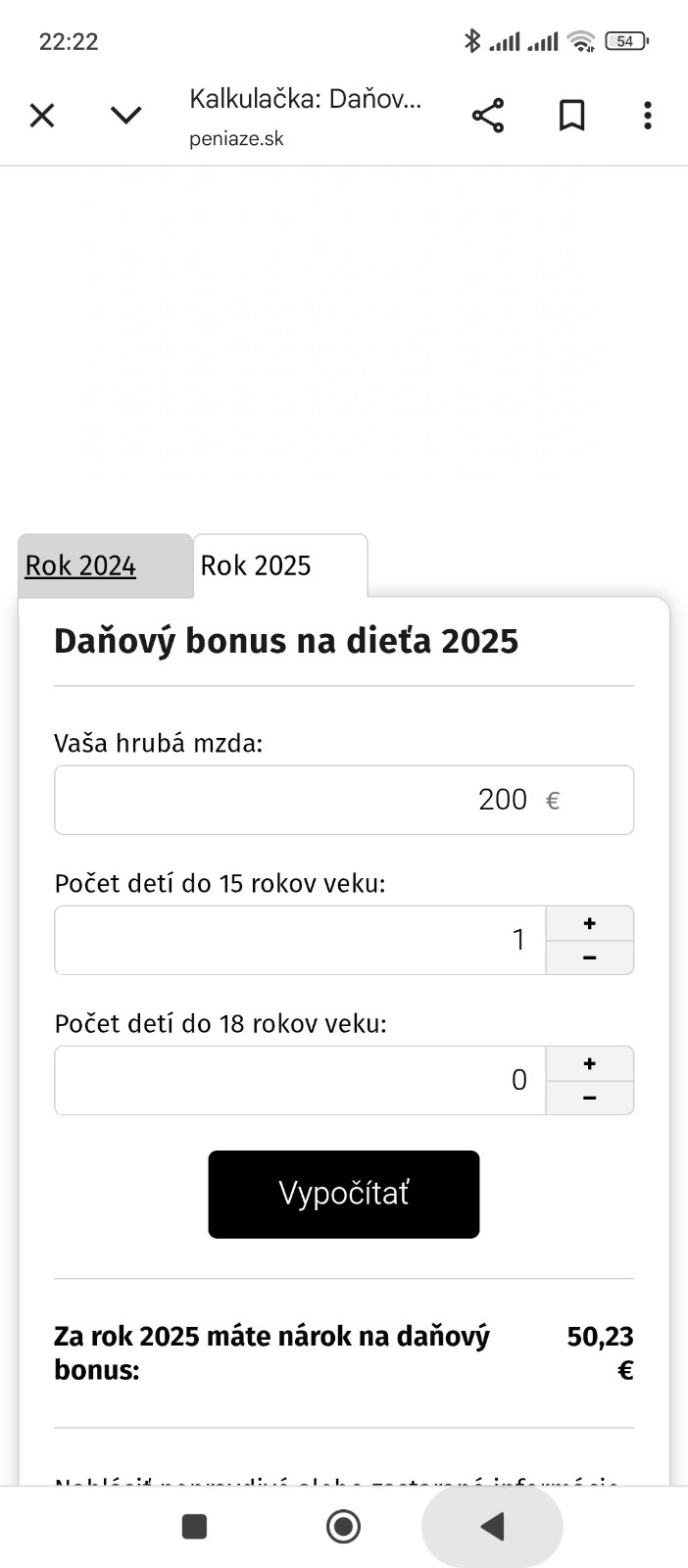The width and height of the screenshot is (688, 1568).
Task: Increase children under 15 count
Action: [x=589, y=923]
